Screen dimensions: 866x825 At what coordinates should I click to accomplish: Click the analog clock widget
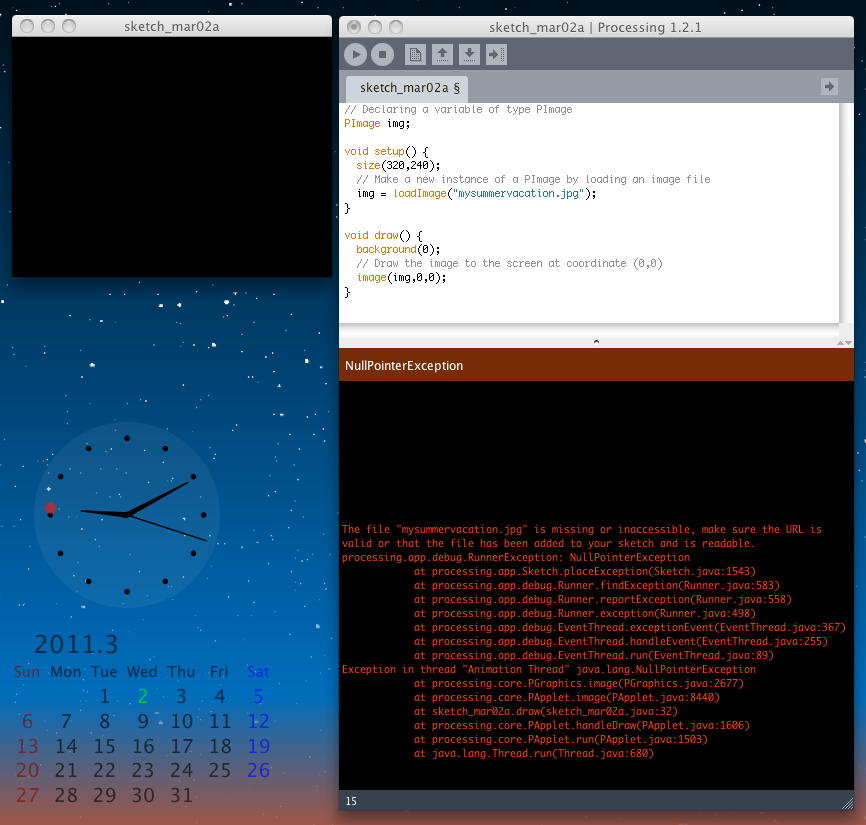point(127,515)
